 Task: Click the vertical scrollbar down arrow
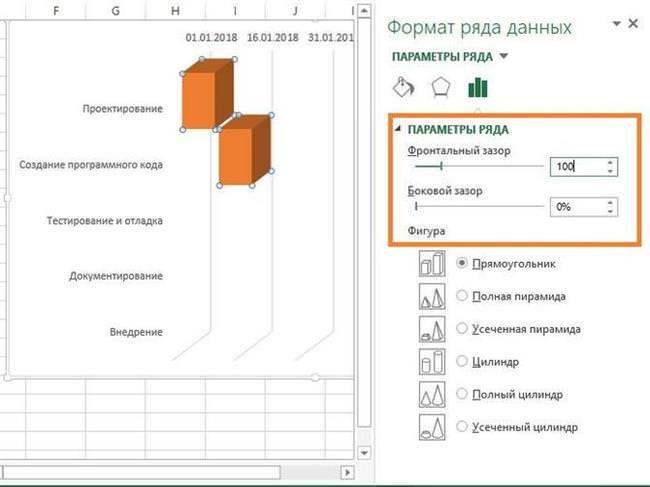click(364, 453)
